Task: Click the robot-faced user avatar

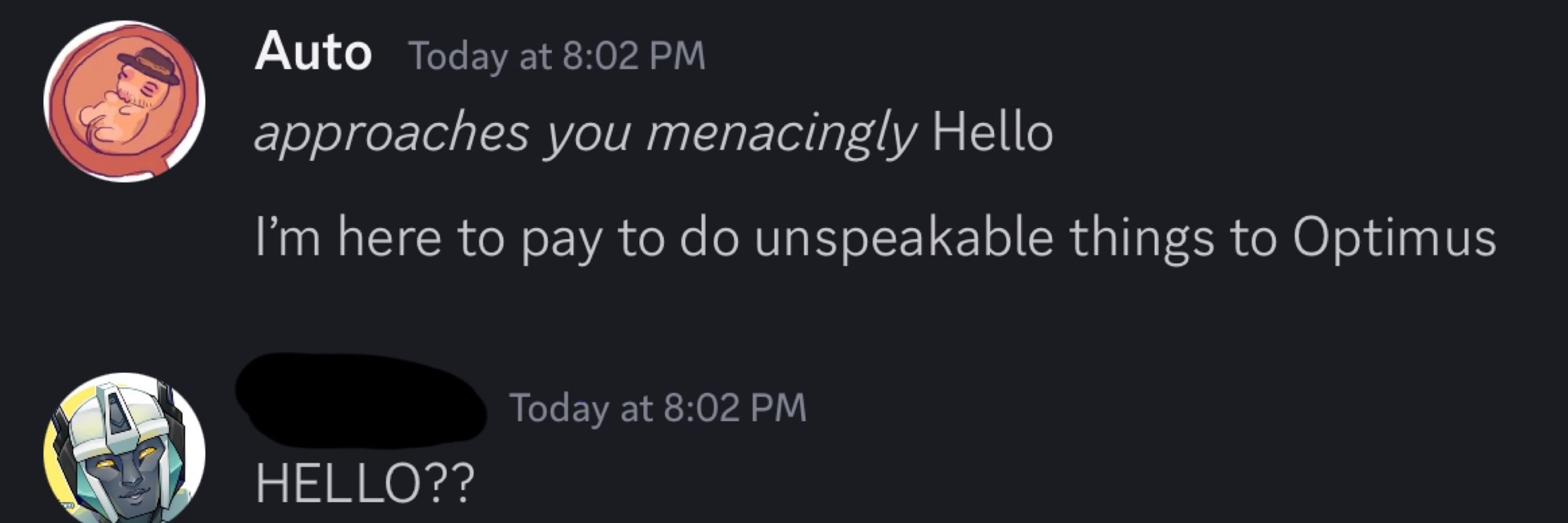Action: [124, 448]
